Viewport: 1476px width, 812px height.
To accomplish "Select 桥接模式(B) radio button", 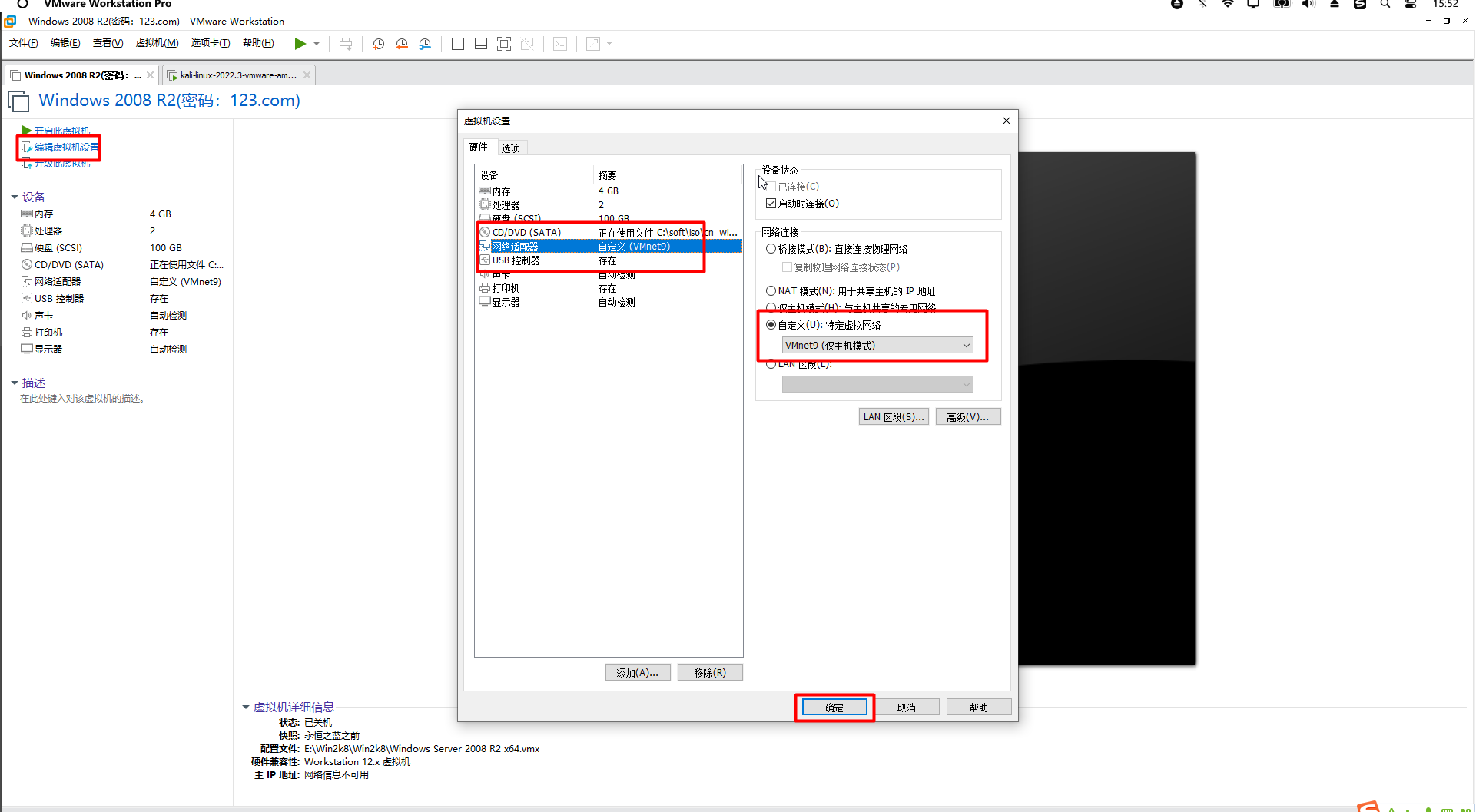I will (771, 249).
